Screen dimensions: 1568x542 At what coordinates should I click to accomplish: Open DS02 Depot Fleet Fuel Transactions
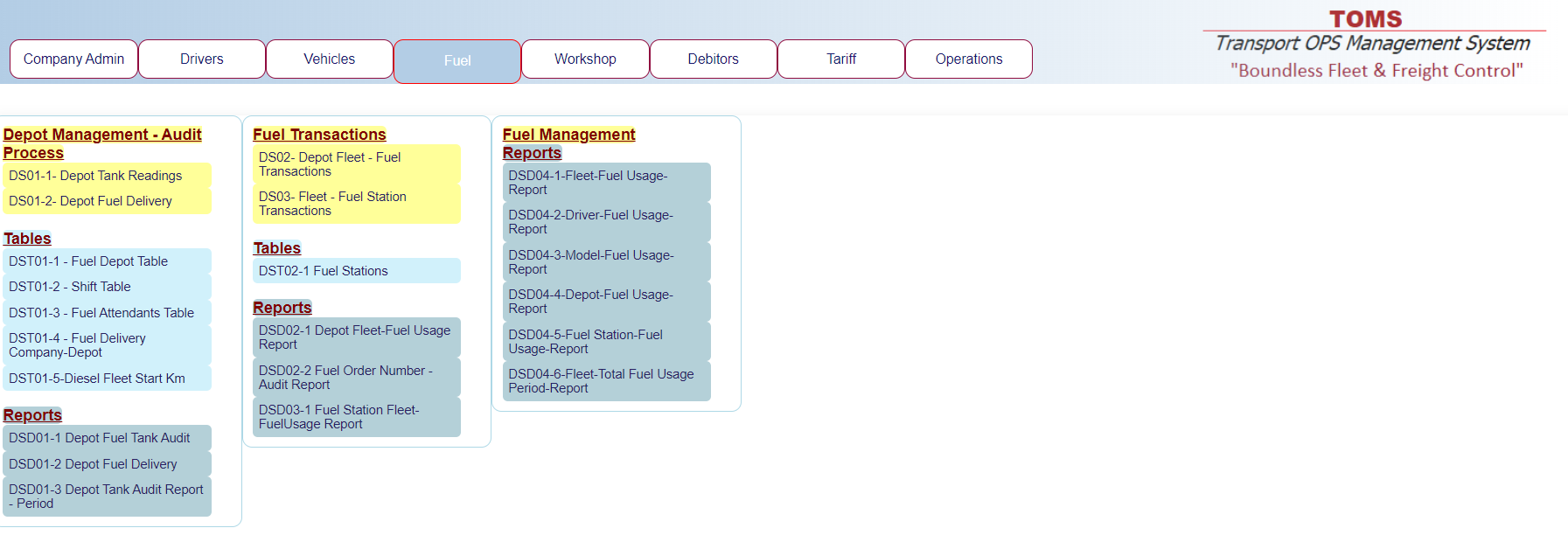[x=330, y=164]
